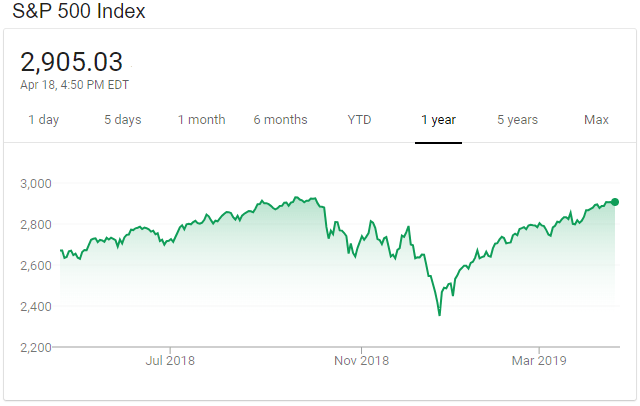The height and width of the screenshot is (406, 640).
Task: Click the 2,400 y-axis label
Action: 36,306
